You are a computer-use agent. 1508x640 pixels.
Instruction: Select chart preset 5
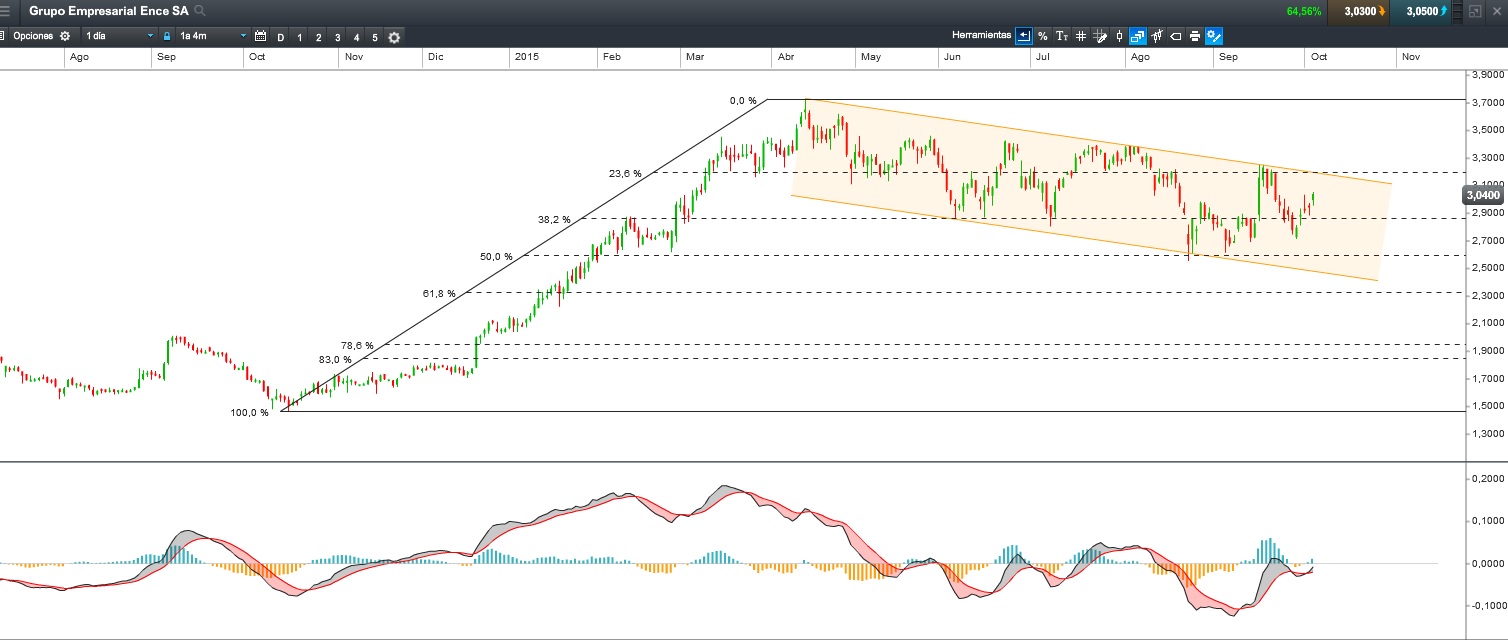coord(375,37)
